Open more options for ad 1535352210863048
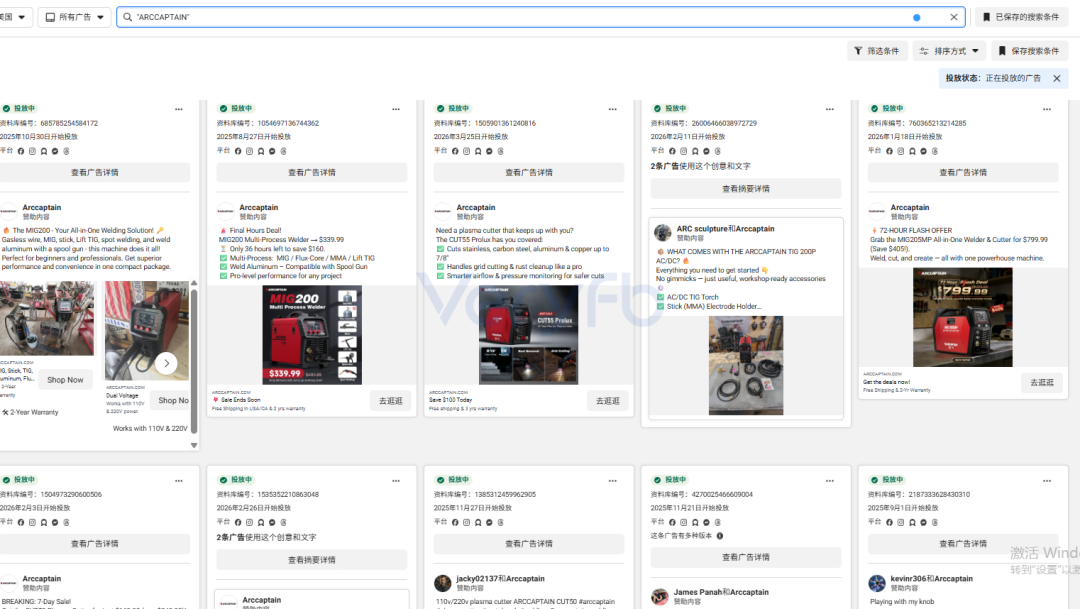The height and width of the screenshot is (609, 1080). (396, 480)
